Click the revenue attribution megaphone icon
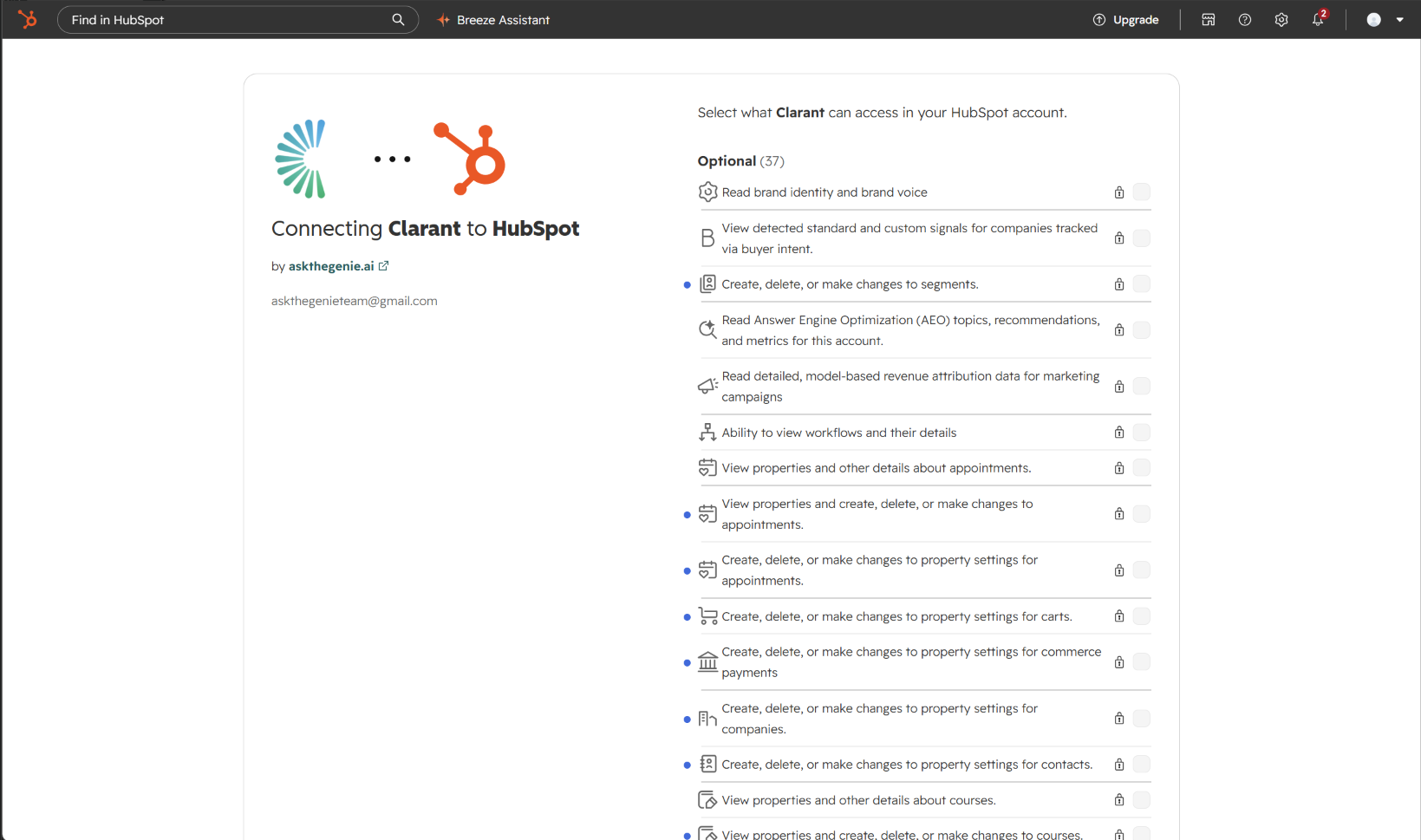 click(707, 386)
